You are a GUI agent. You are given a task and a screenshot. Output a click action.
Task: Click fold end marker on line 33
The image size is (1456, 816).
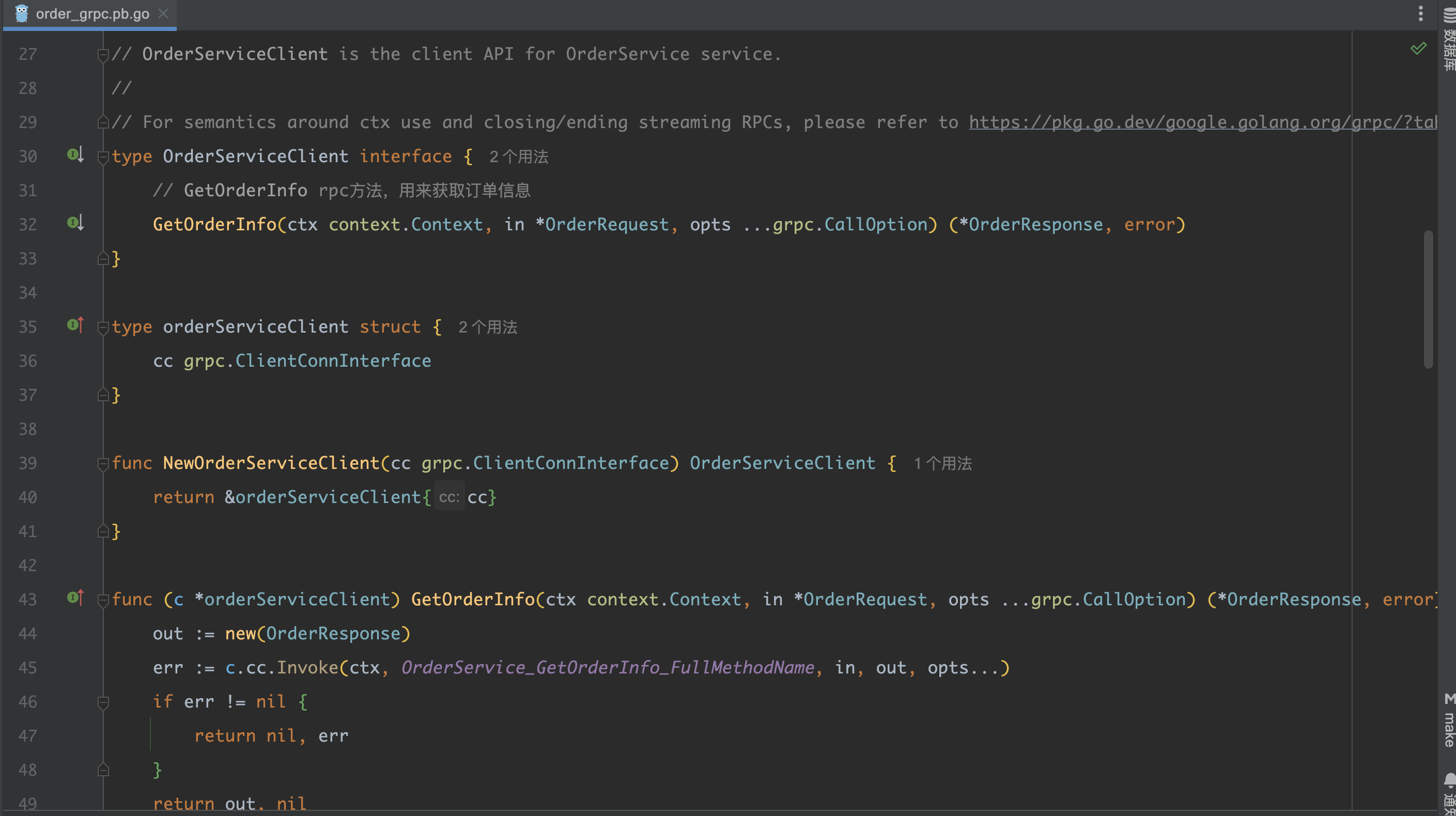tap(103, 259)
